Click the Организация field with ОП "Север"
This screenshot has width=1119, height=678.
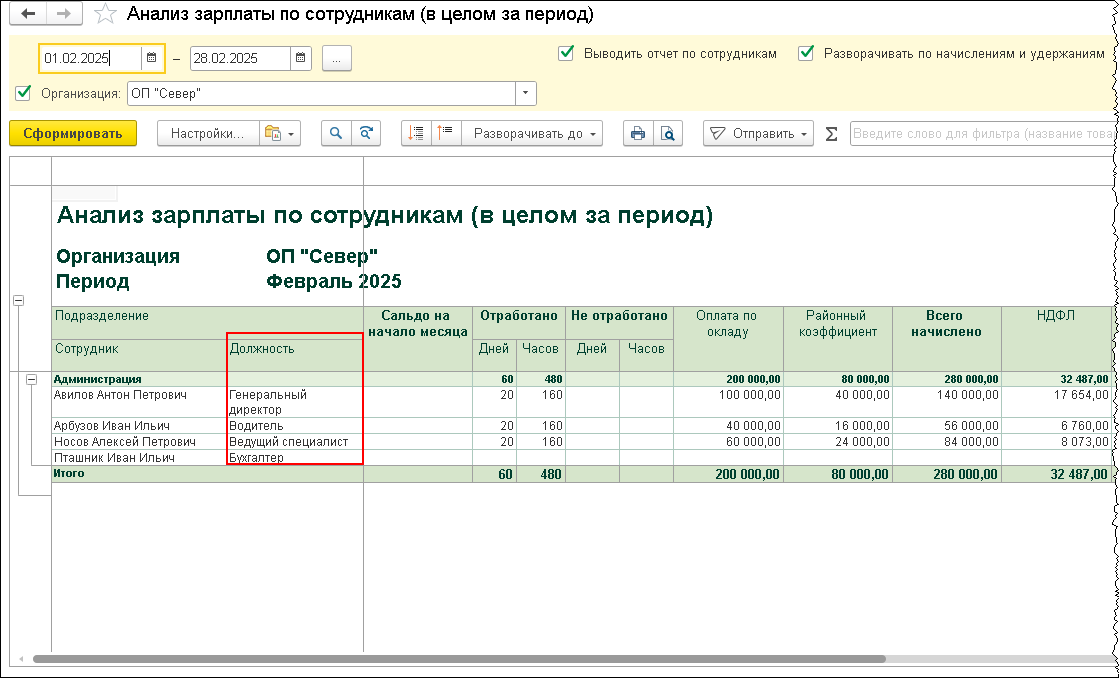click(x=322, y=93)
